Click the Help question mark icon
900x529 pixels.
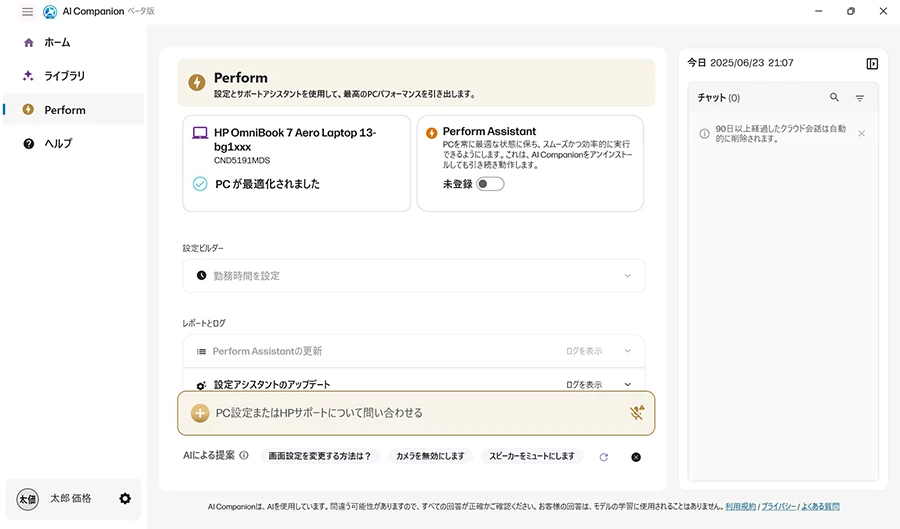(x=29, y=143)
